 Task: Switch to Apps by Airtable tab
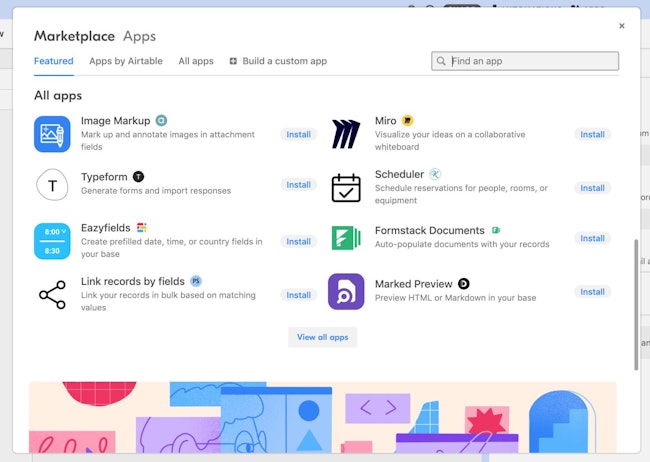tap(126, 61)
